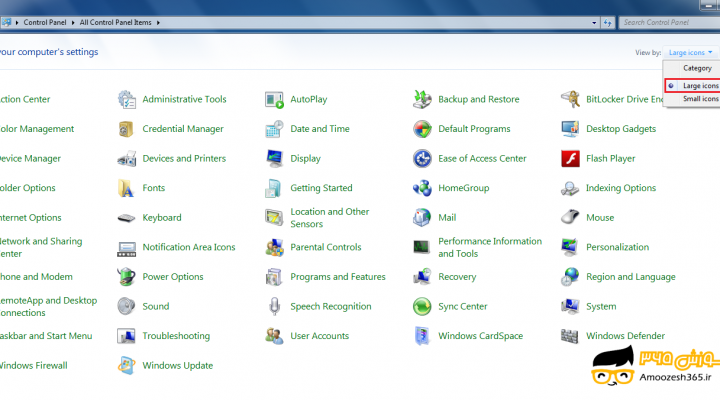720x400 pixels.
Task: Open the Region and Language link
Action: pyautogui.click(x=630, y=277)
